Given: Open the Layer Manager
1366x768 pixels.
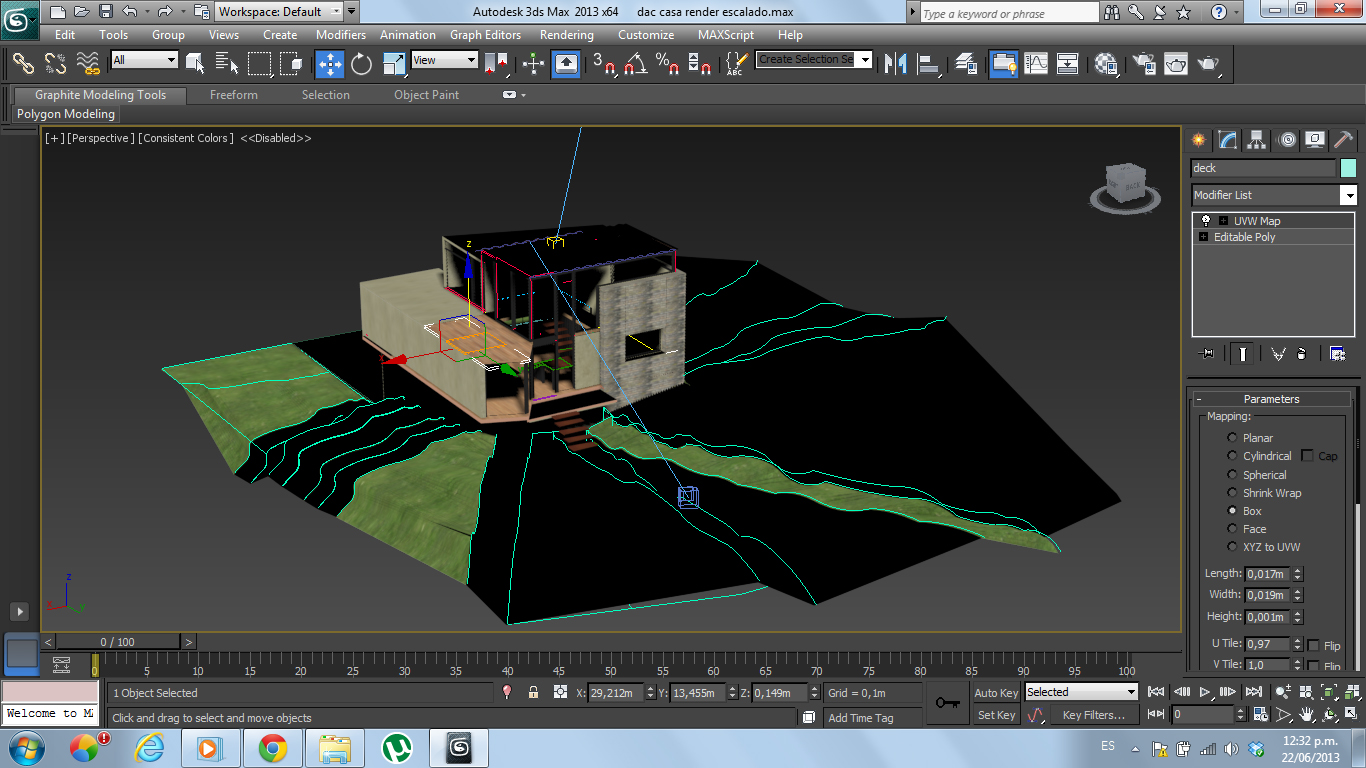Looking at the screenshot, I should click(x=966, y=63).
